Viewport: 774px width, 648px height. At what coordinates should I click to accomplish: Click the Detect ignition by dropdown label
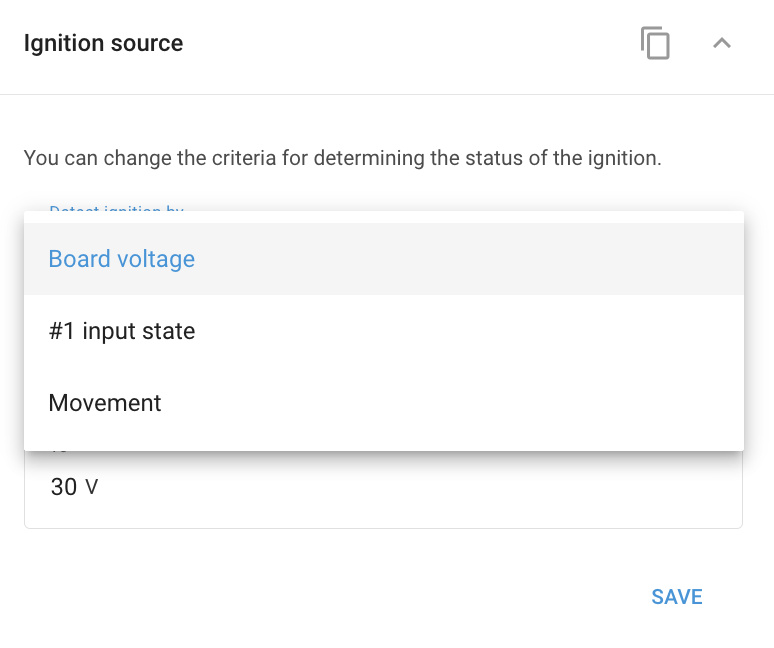pos(116,208)
